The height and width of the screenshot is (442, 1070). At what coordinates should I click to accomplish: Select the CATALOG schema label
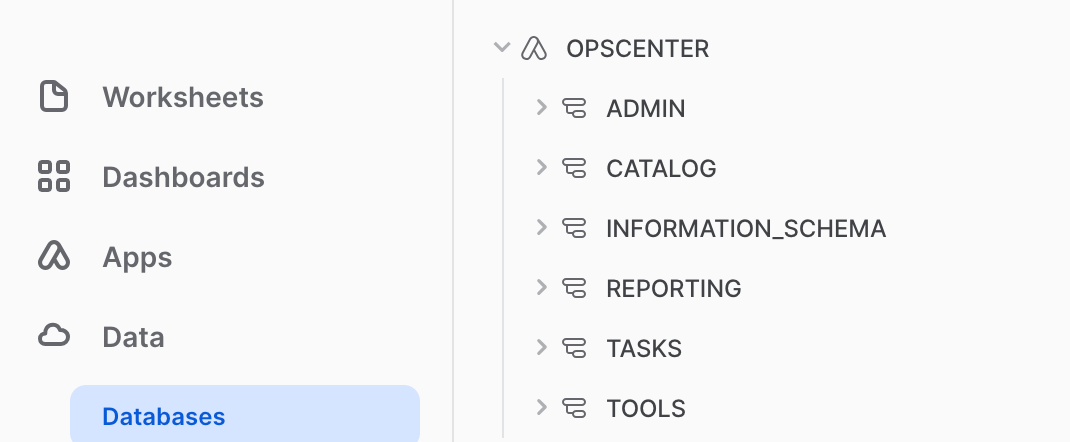661,168
